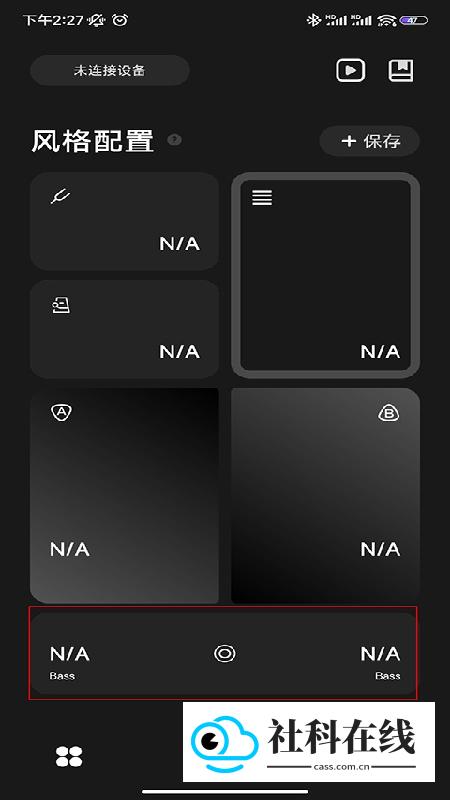Tap the 社科在线 cass.com.cn logo
Screen dimensions: 450x800
tap(309, 742)
